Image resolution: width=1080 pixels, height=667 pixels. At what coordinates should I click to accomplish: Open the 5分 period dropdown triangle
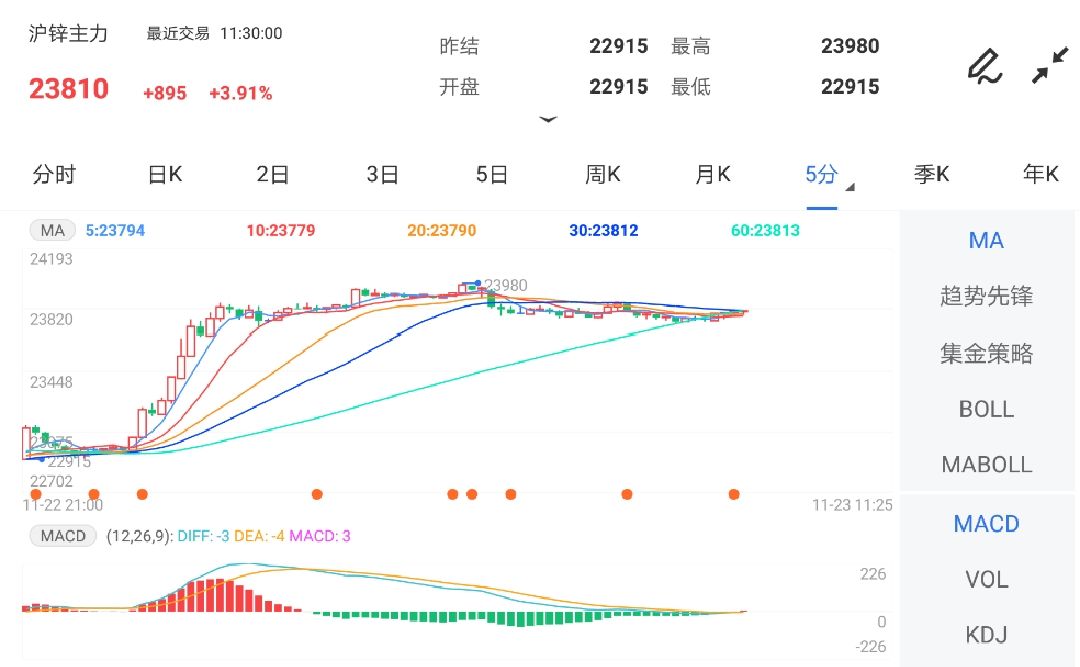pyautogui.click(x=850, y=187)
